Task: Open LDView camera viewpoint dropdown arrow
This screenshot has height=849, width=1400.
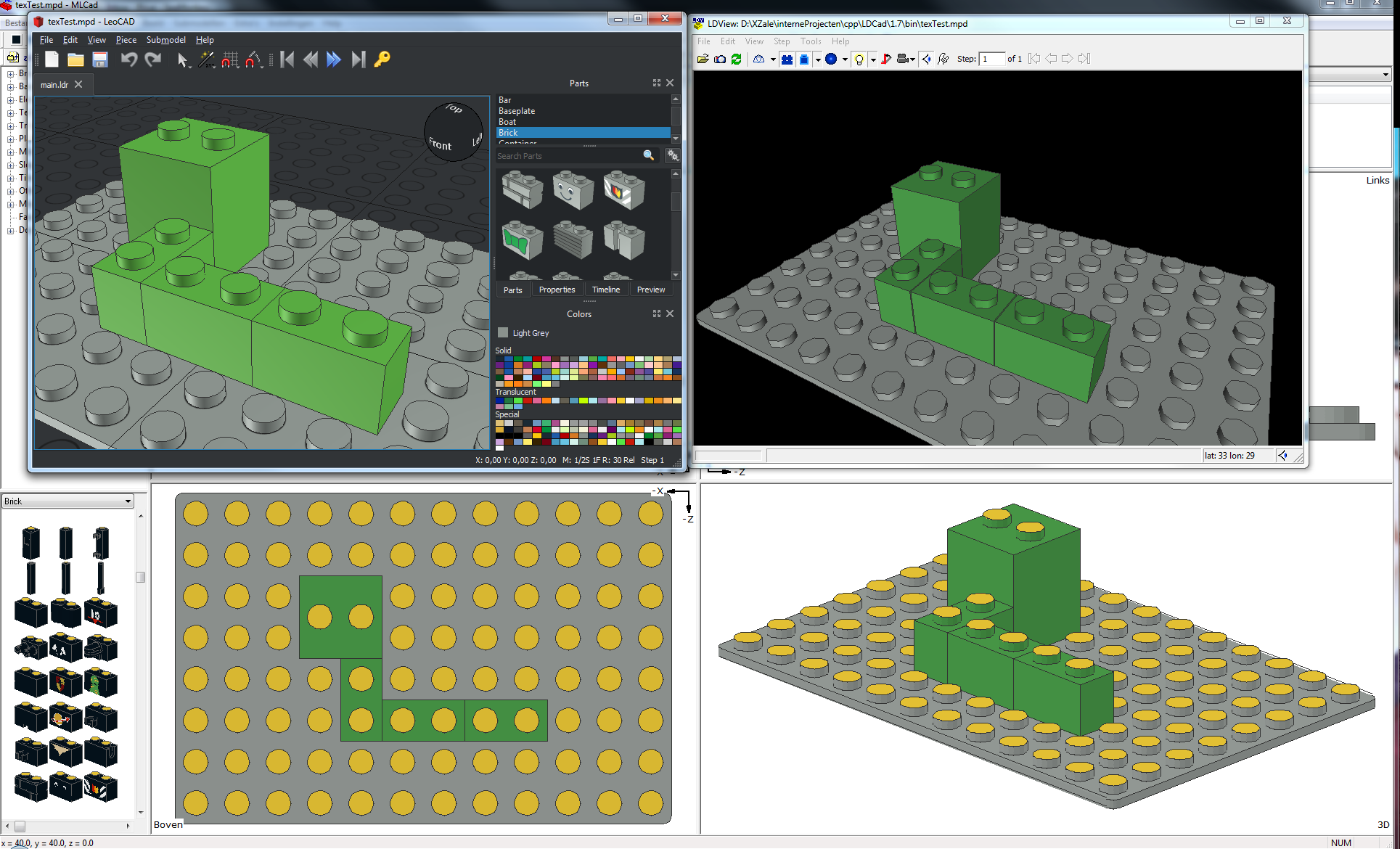Action: pos(912,60)
